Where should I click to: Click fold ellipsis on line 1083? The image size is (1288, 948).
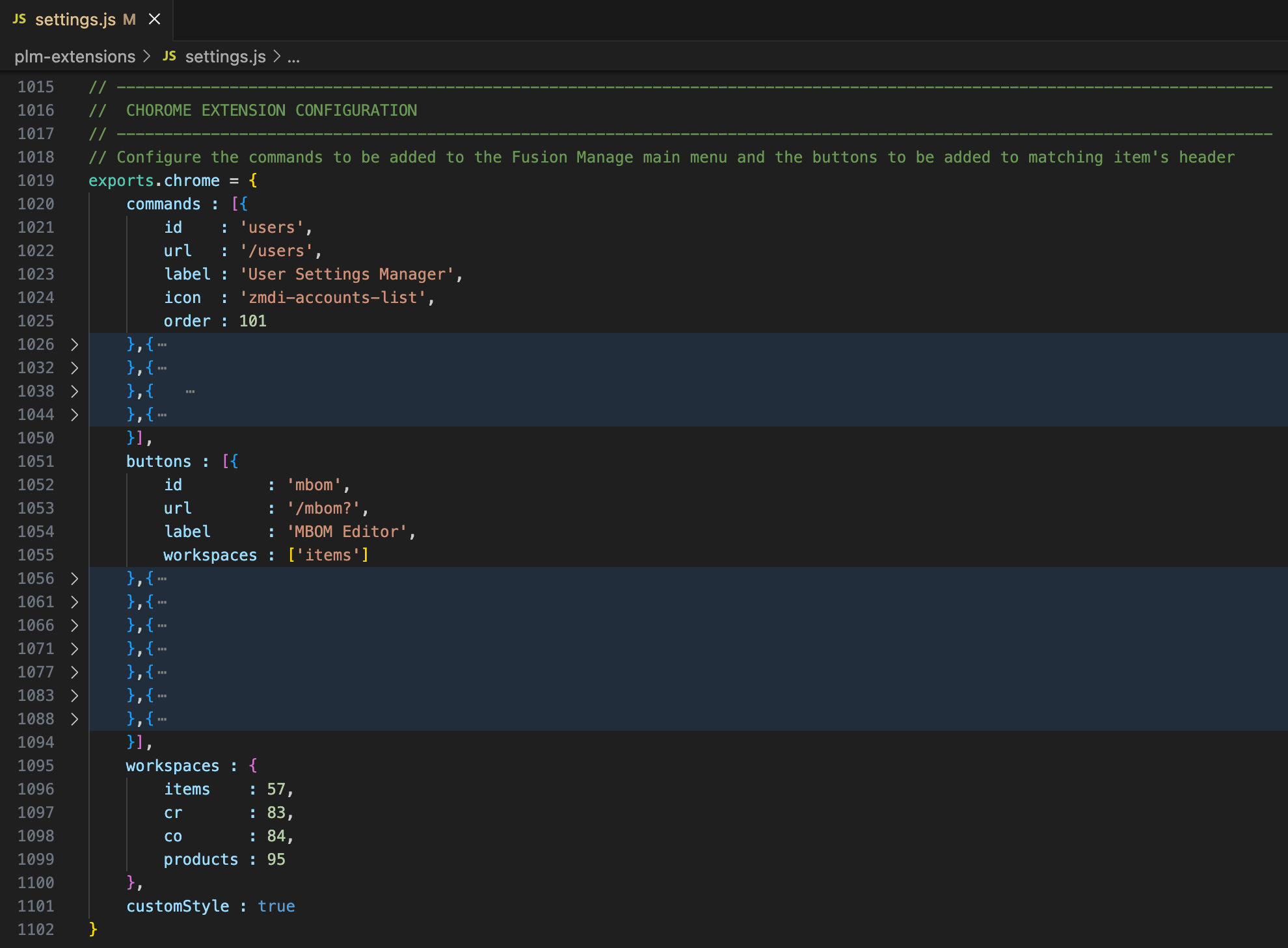point(162,696)
